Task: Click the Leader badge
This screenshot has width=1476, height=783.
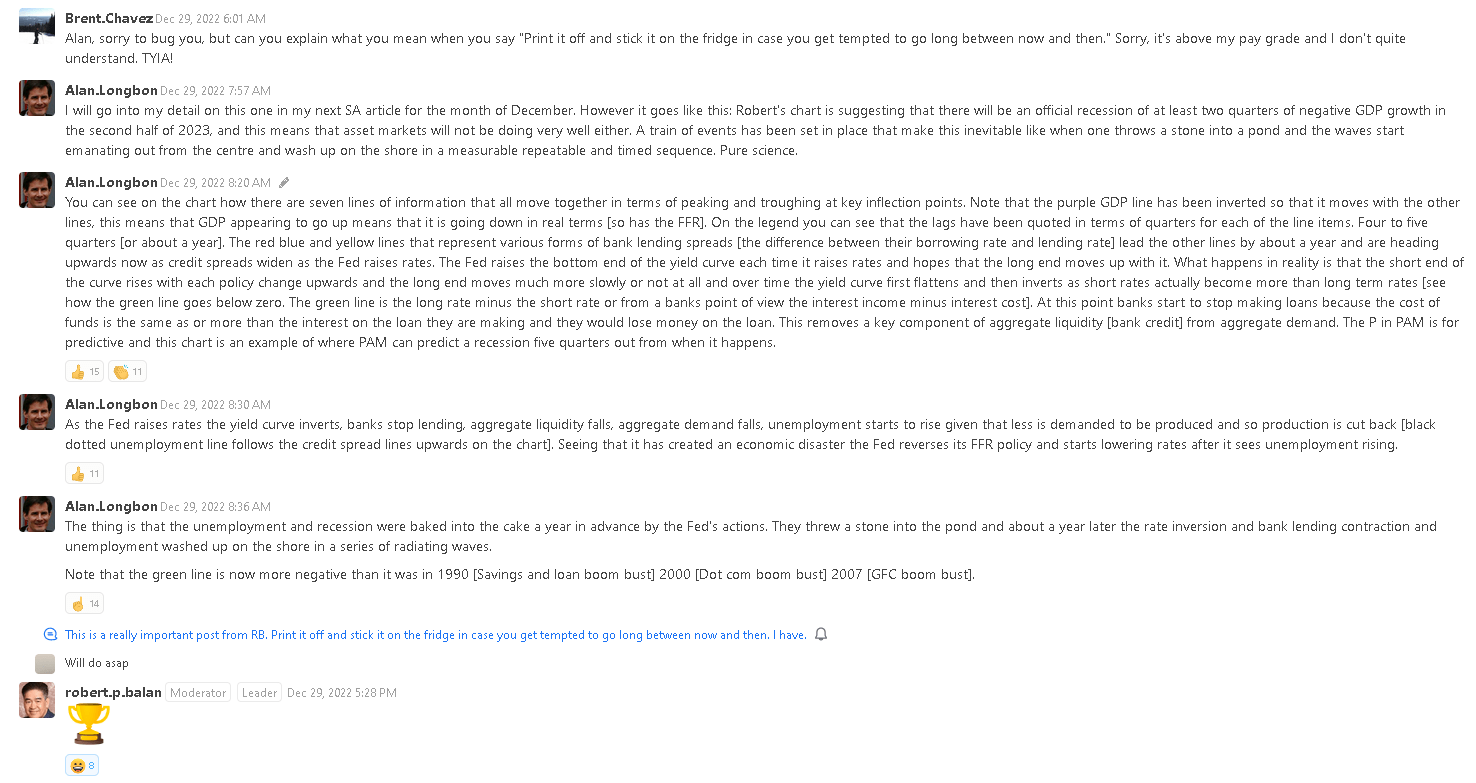Action: [x=259, y=692]
